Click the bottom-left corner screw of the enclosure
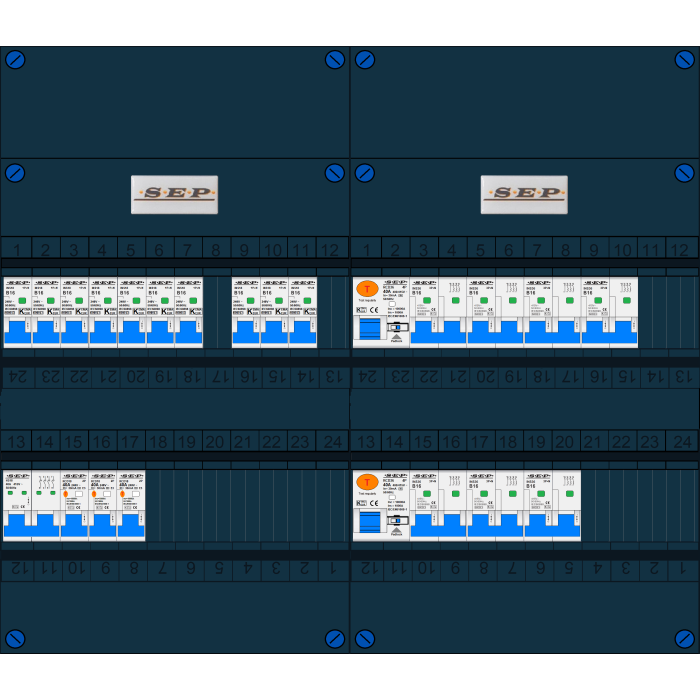The height and width of the screenshot is (700, 700). click(15, 639)
